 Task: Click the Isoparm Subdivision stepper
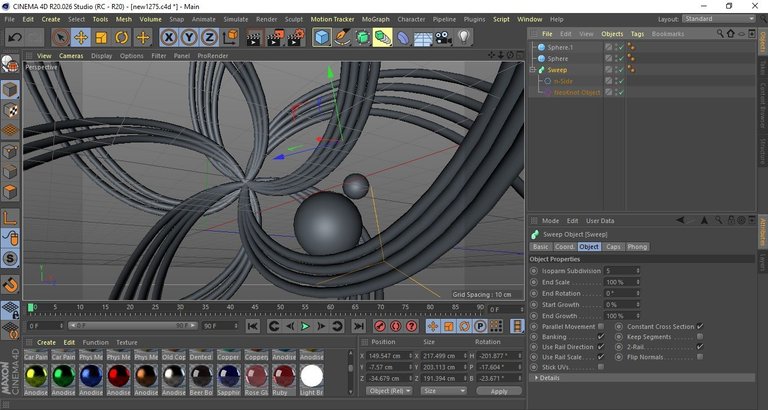pyautogui.click(x=638, y=271)
